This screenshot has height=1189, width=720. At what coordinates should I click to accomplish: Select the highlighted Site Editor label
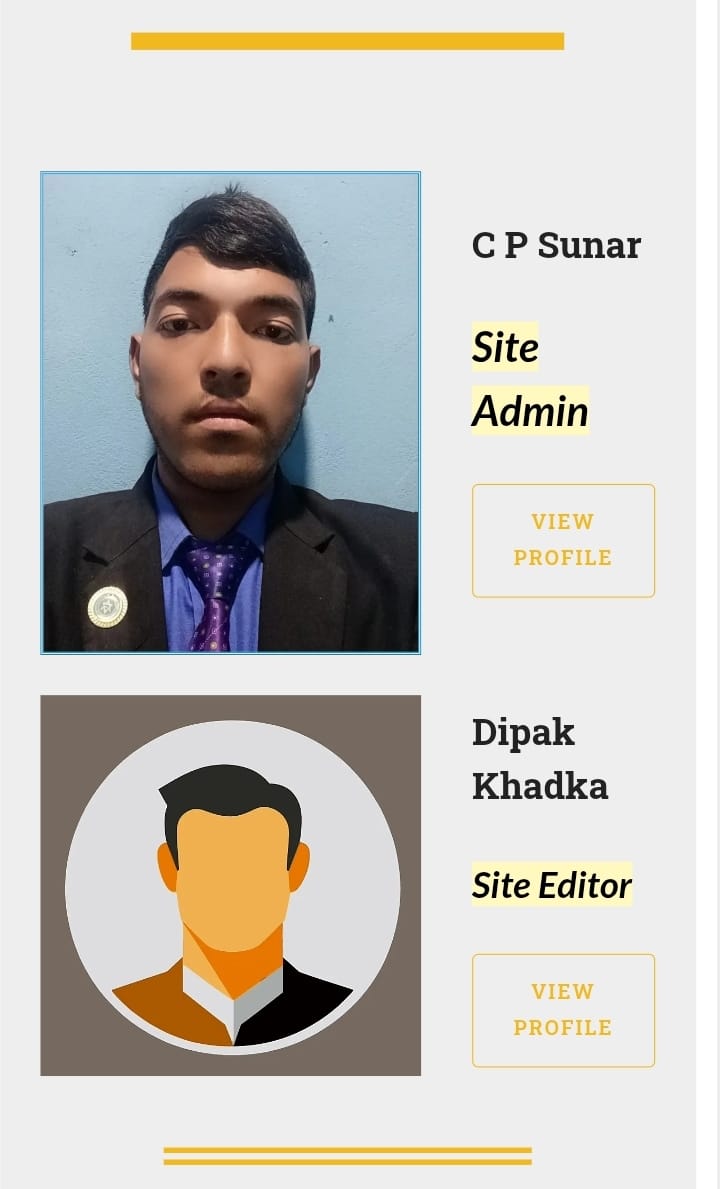pyautogui.click(x=551, y=885)
